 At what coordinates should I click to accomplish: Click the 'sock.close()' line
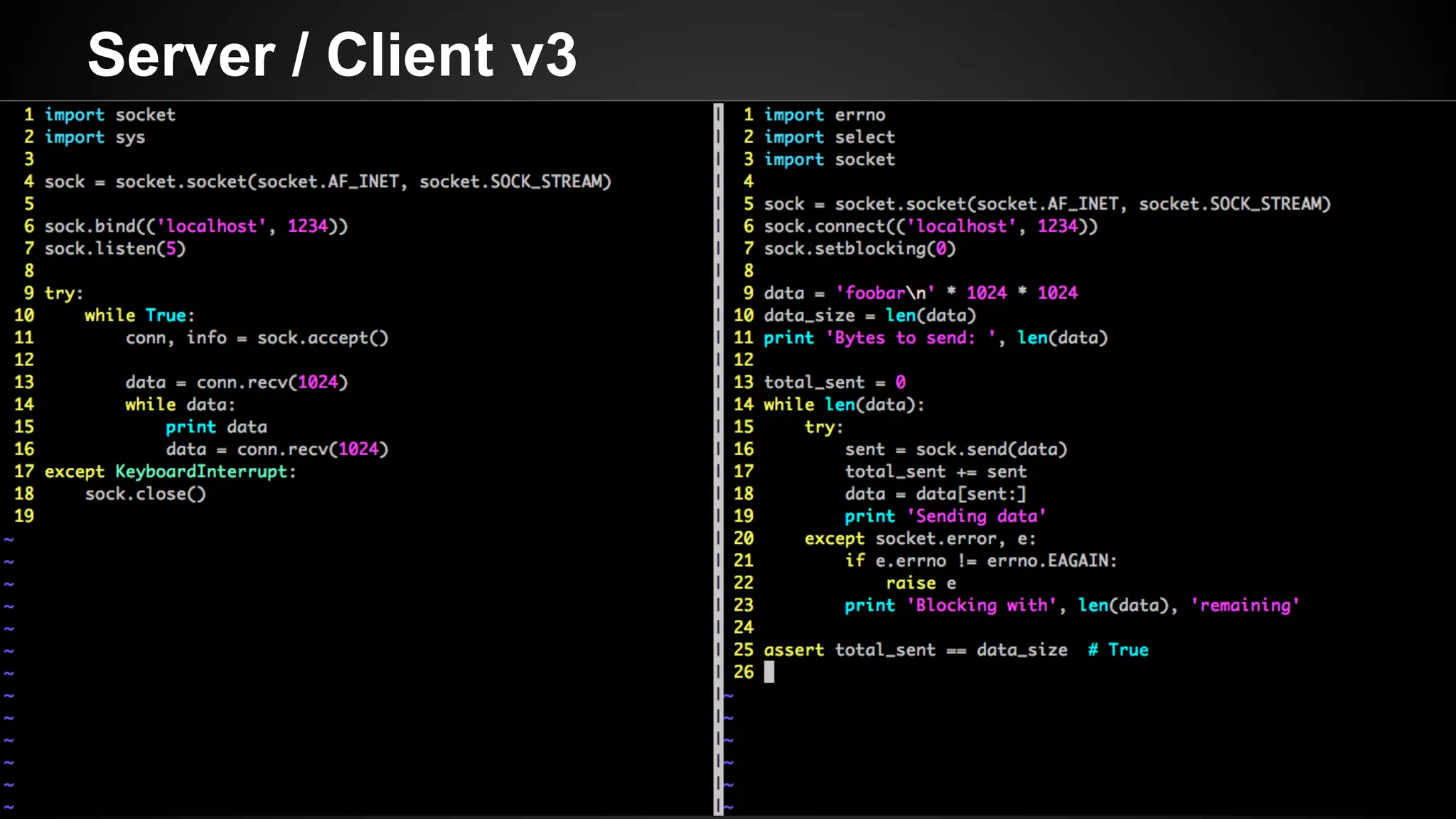point(146,494)
